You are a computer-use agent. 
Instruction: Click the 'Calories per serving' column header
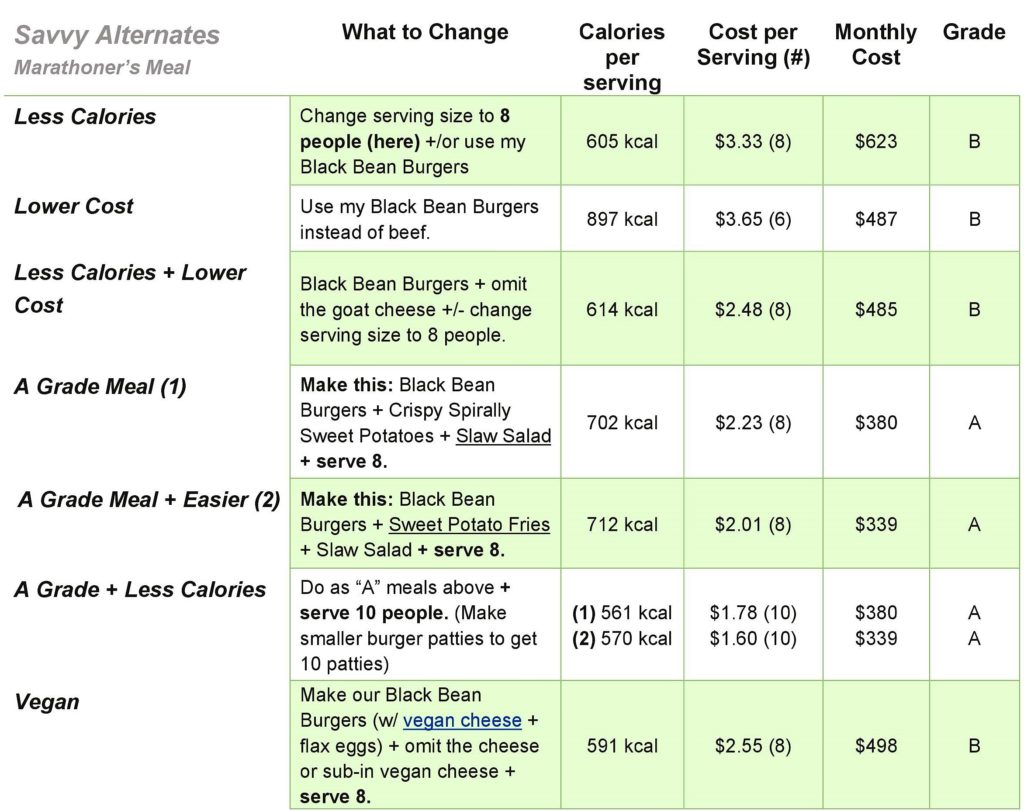[621, 57]
